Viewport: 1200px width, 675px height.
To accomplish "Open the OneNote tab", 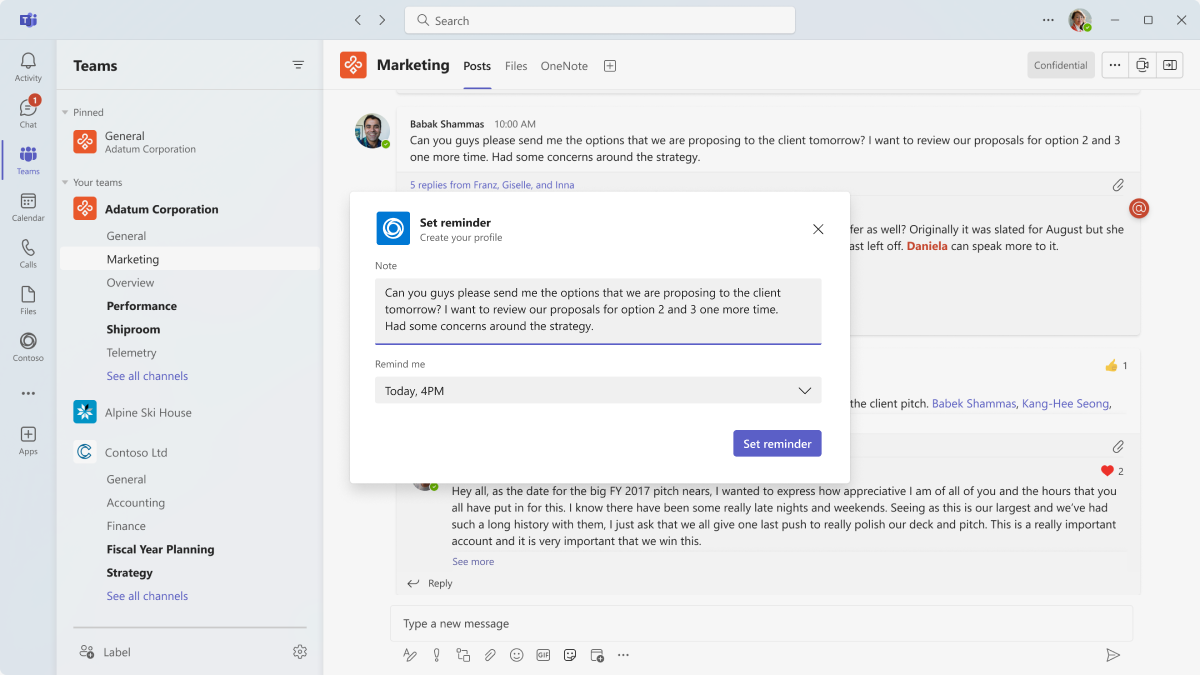I will tap(564, 66).
